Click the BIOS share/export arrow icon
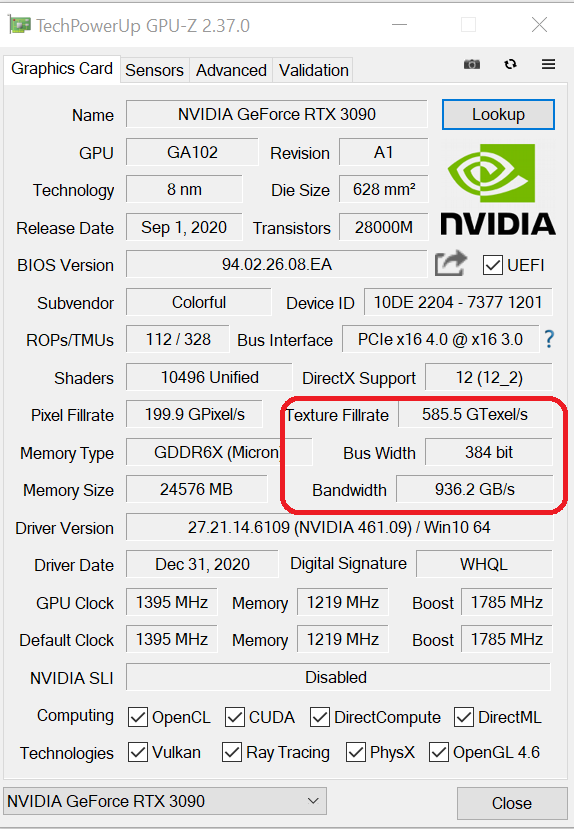 point(451,263)
